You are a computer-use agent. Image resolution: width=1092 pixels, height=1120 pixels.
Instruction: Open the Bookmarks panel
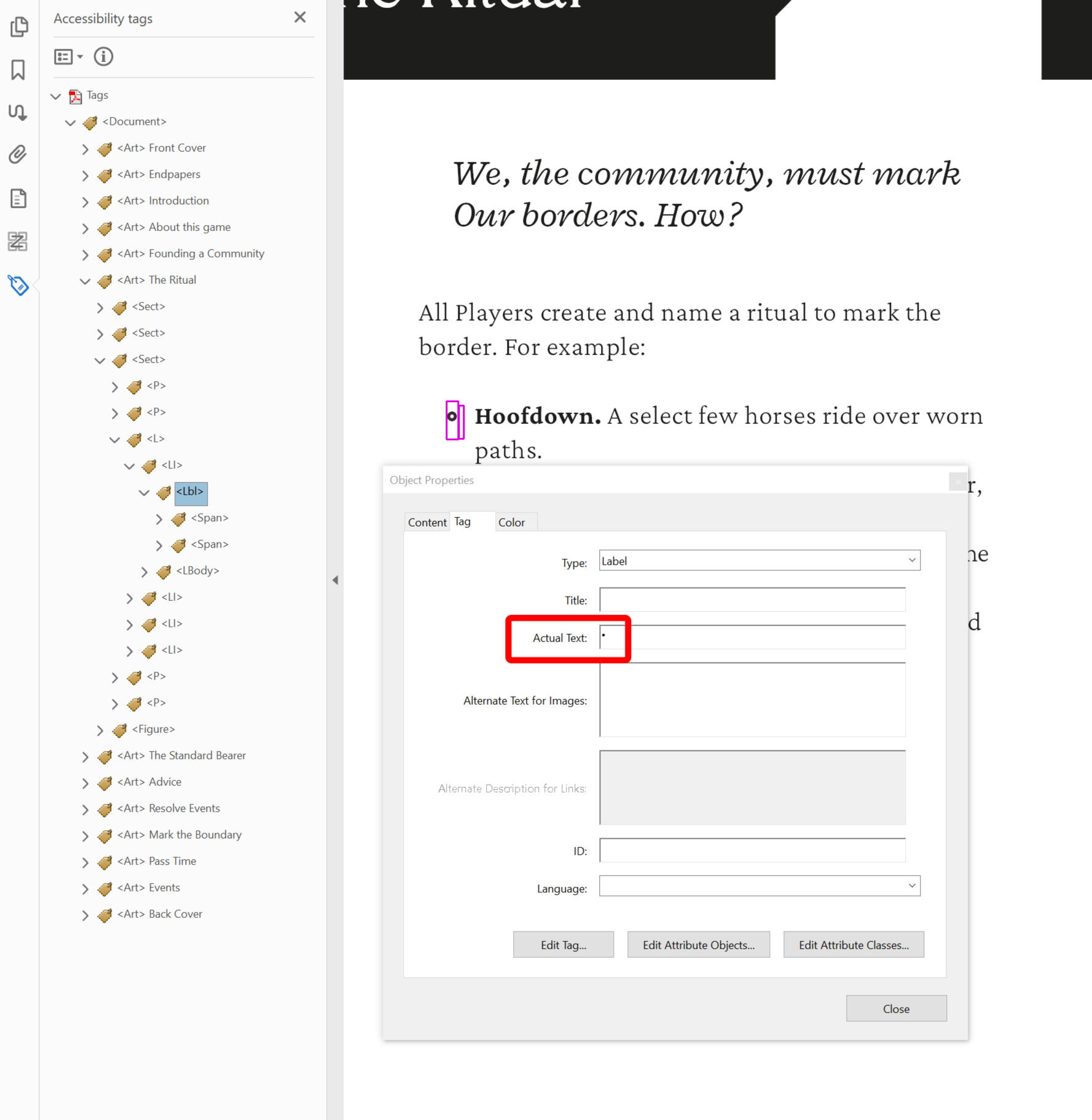point(19,70)
